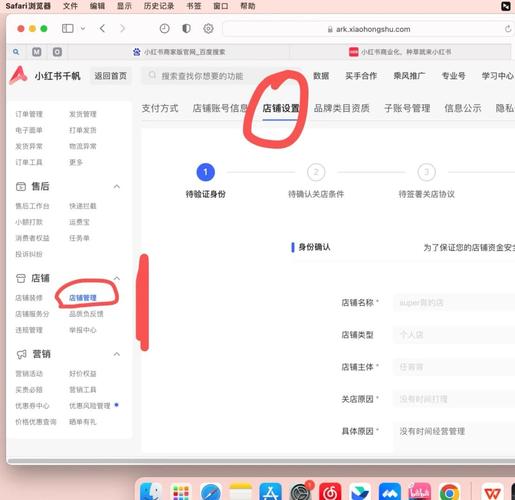The image size is (515, 500).
Task: Open 店铺装修 in the sidebar
Action: [x=29, y=298]
